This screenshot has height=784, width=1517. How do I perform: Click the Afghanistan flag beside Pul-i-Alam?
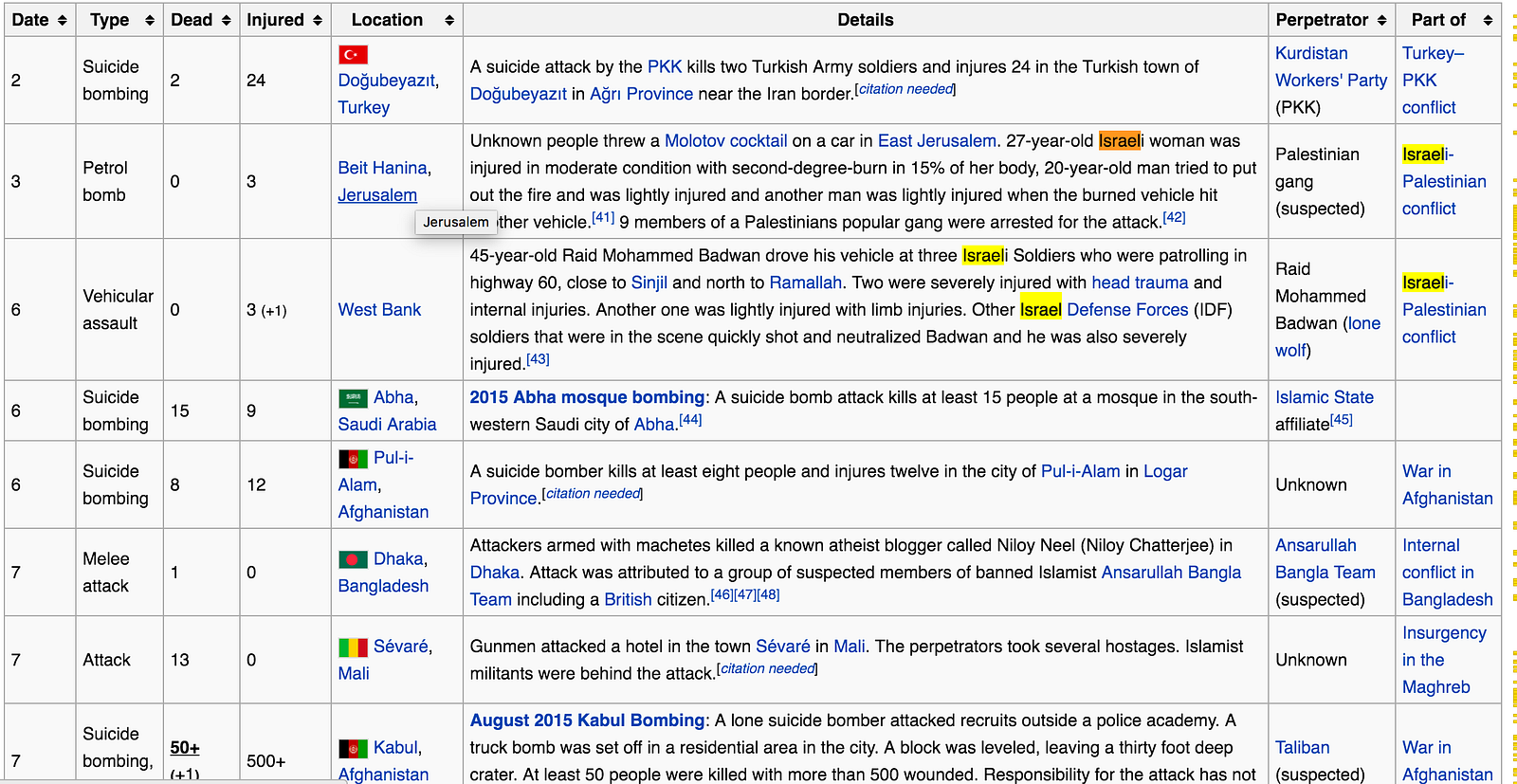tap(353, 459)
